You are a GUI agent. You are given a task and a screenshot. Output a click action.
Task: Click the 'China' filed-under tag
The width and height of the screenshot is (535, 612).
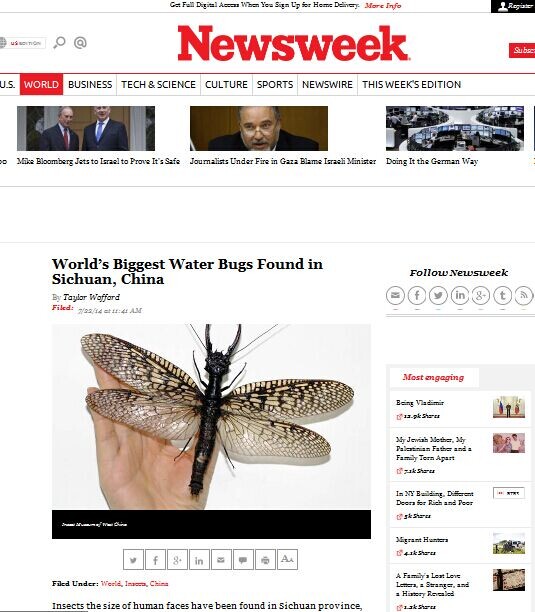coord(159,584)
